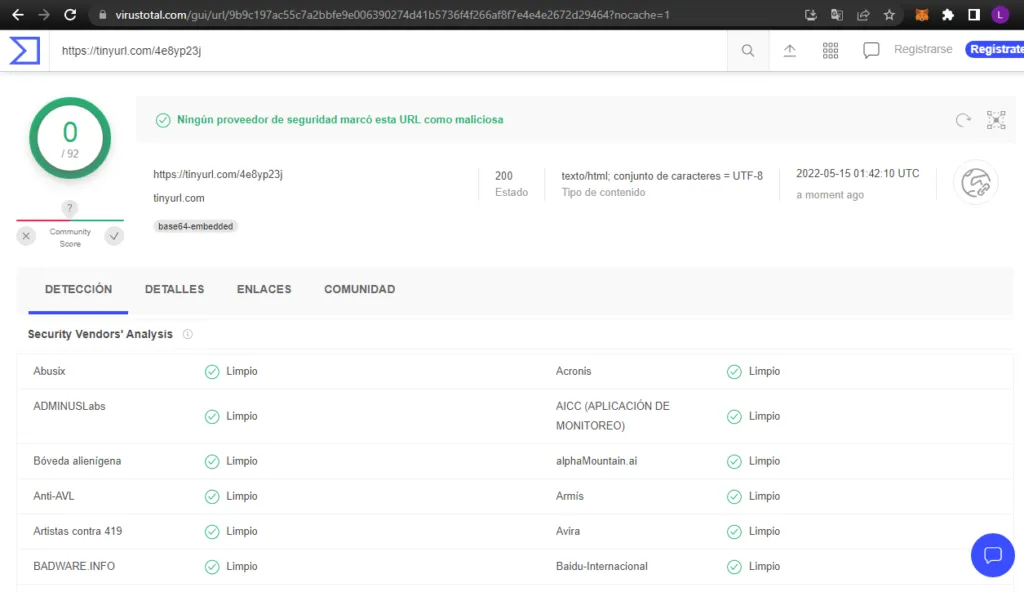Switch to the COMUNIDAD tab
Viewport: 1024px width, 592px height.
359,289
